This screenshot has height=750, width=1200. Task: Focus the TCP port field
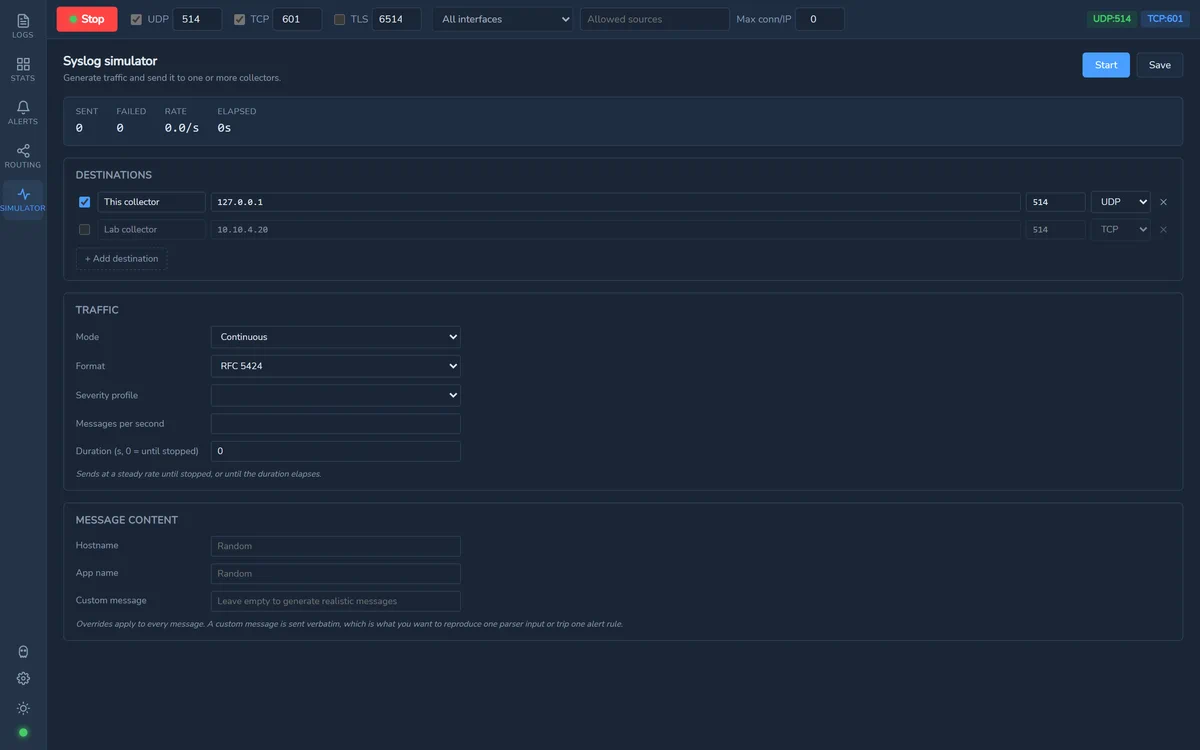tap(297, 19)
